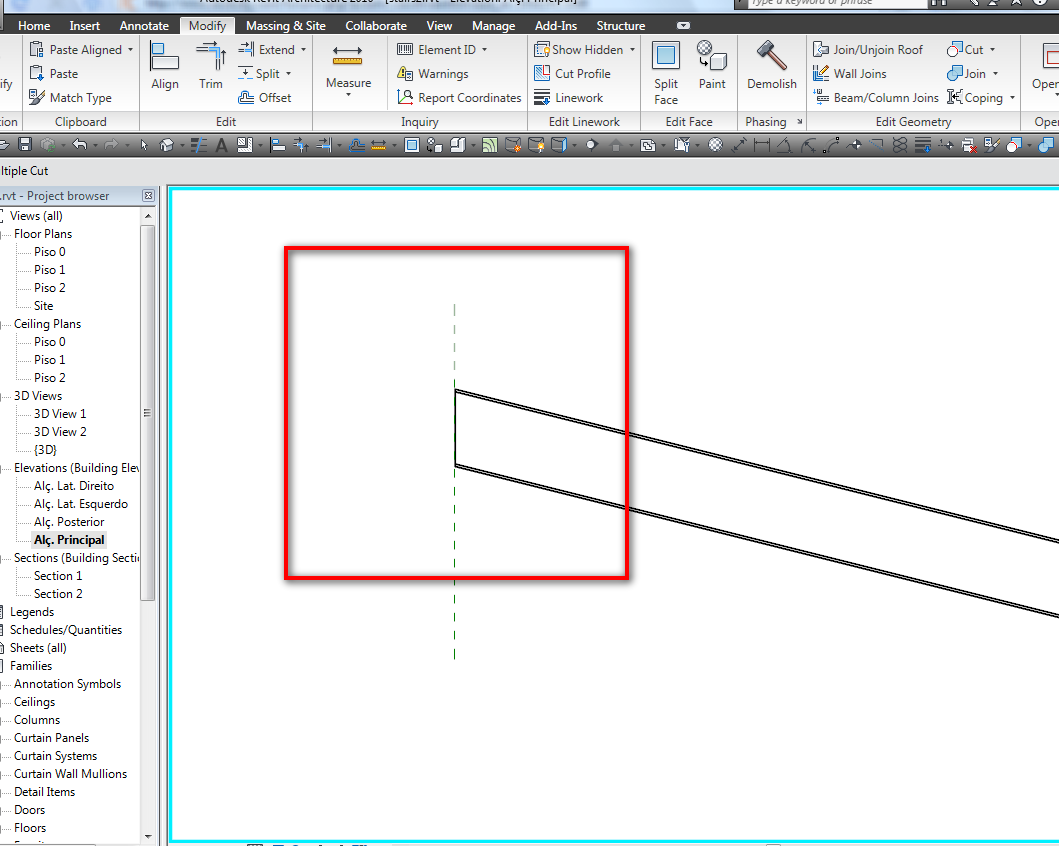Select the Paint tool
Screen dimensions: 1059x846
712,65
